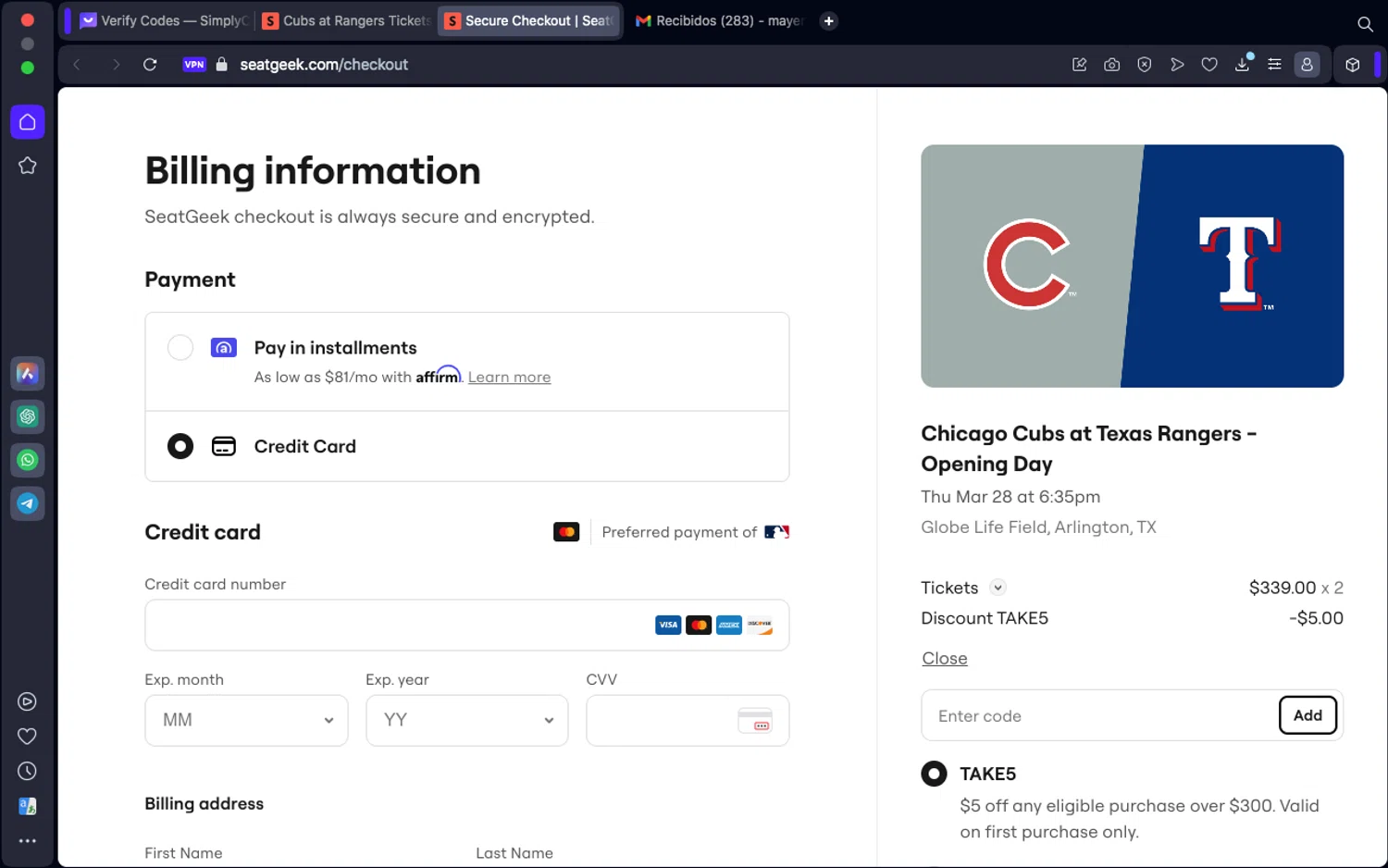This screenshot has width=1388, height=868.
Task: Open Telegram icon in the sidebar
Action: [28, 503]
